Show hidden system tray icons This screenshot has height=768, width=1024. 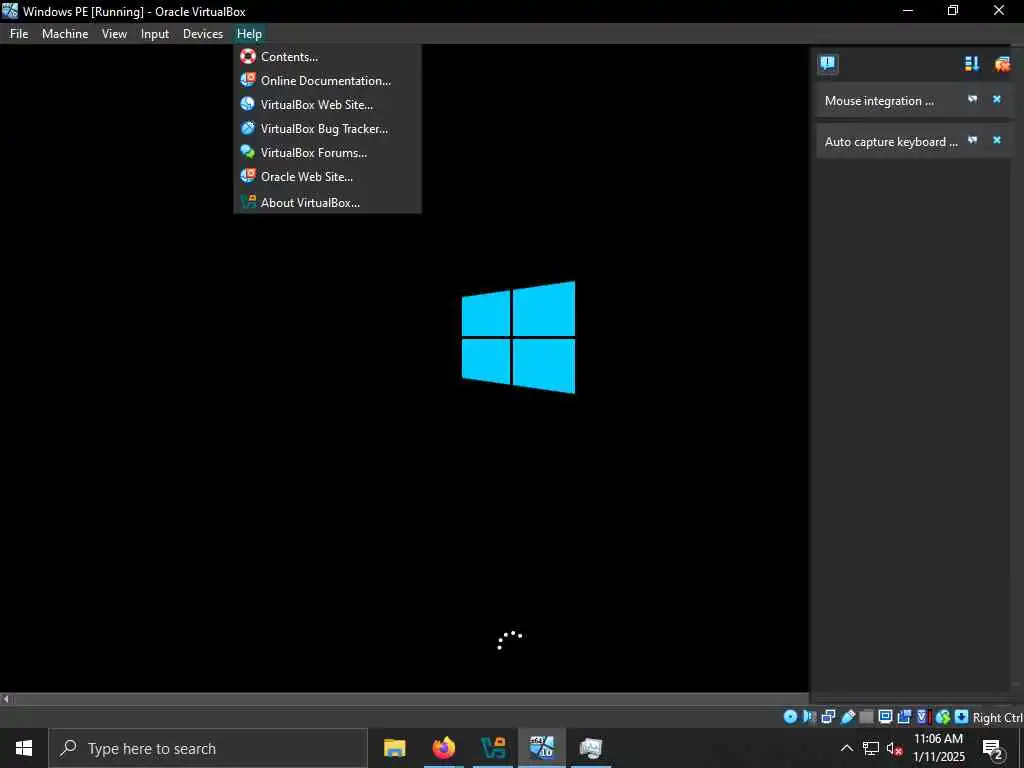click(846, 748)
